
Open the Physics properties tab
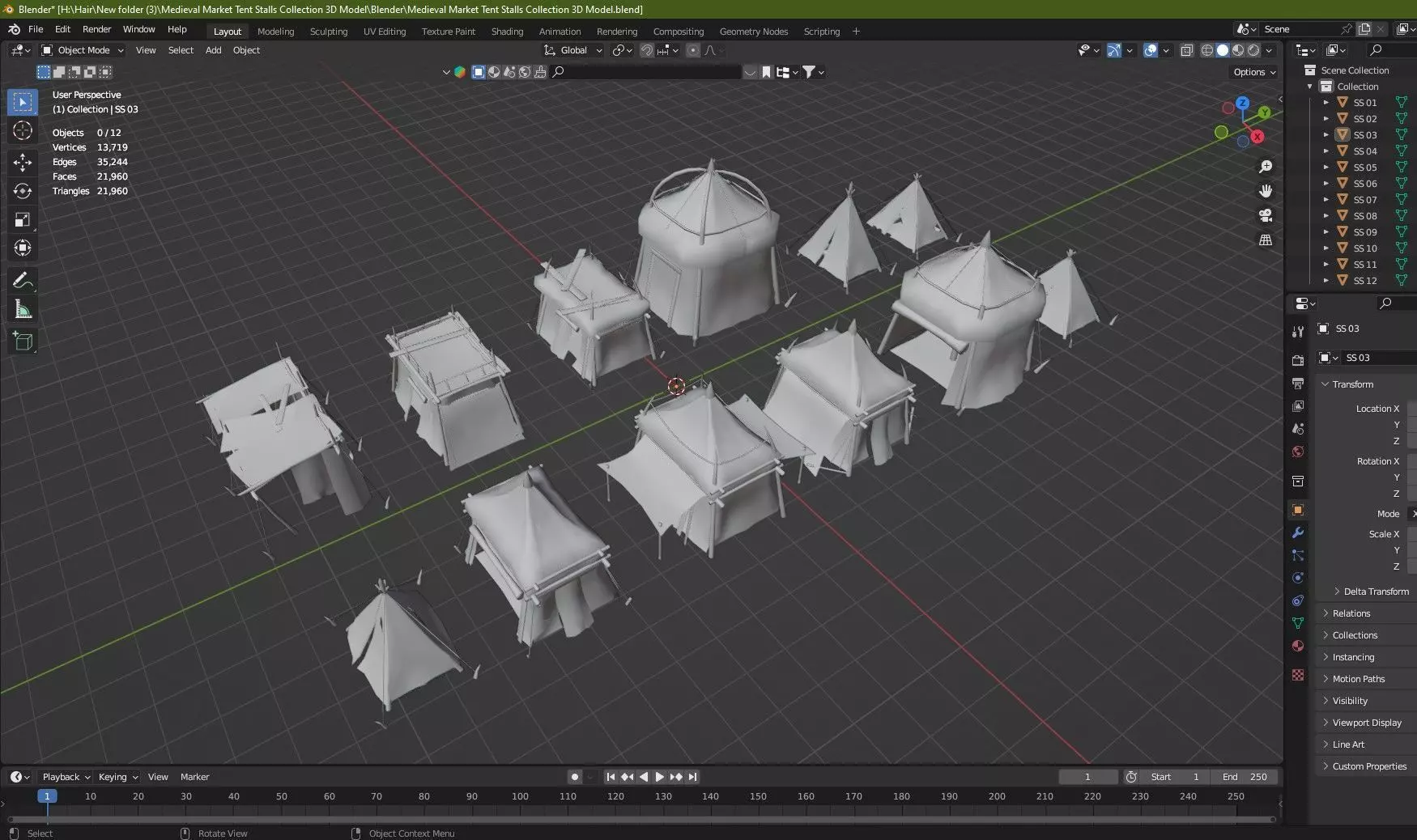click(1298, 578)
